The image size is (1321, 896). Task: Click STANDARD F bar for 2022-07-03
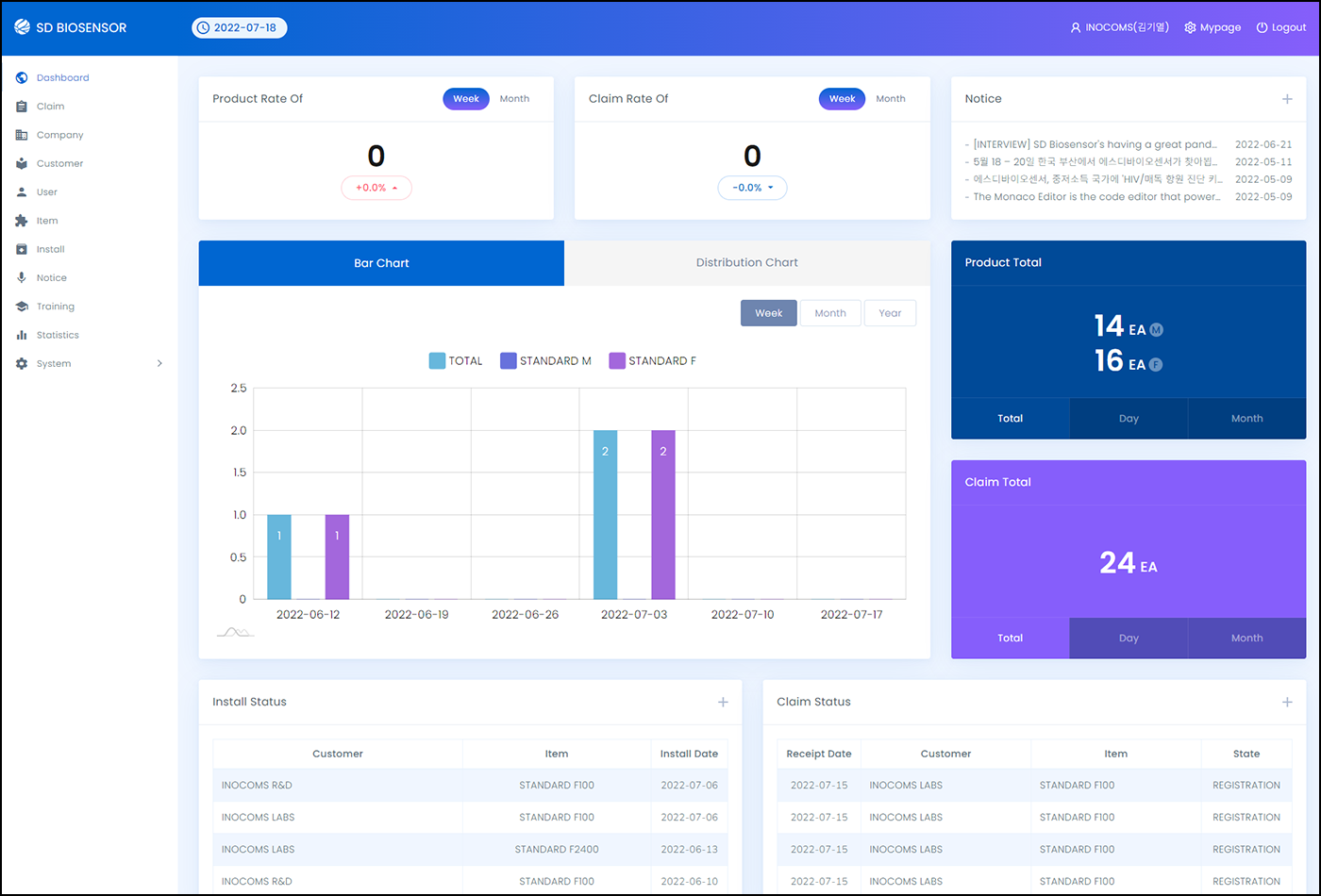[x=663, y=515]
